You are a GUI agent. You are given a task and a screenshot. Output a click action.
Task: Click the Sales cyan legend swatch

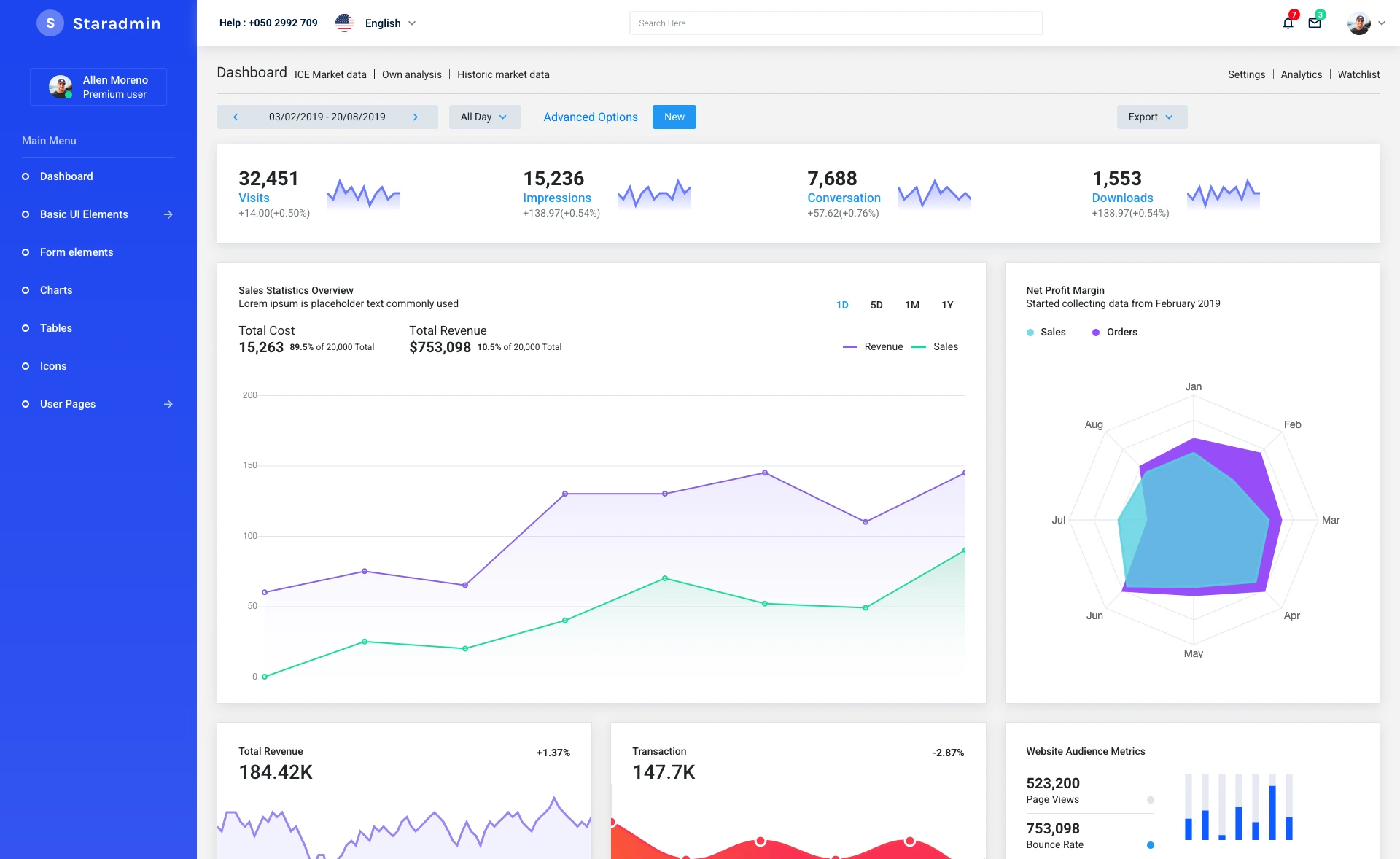pyautogui.click(x=1030, y=333)
